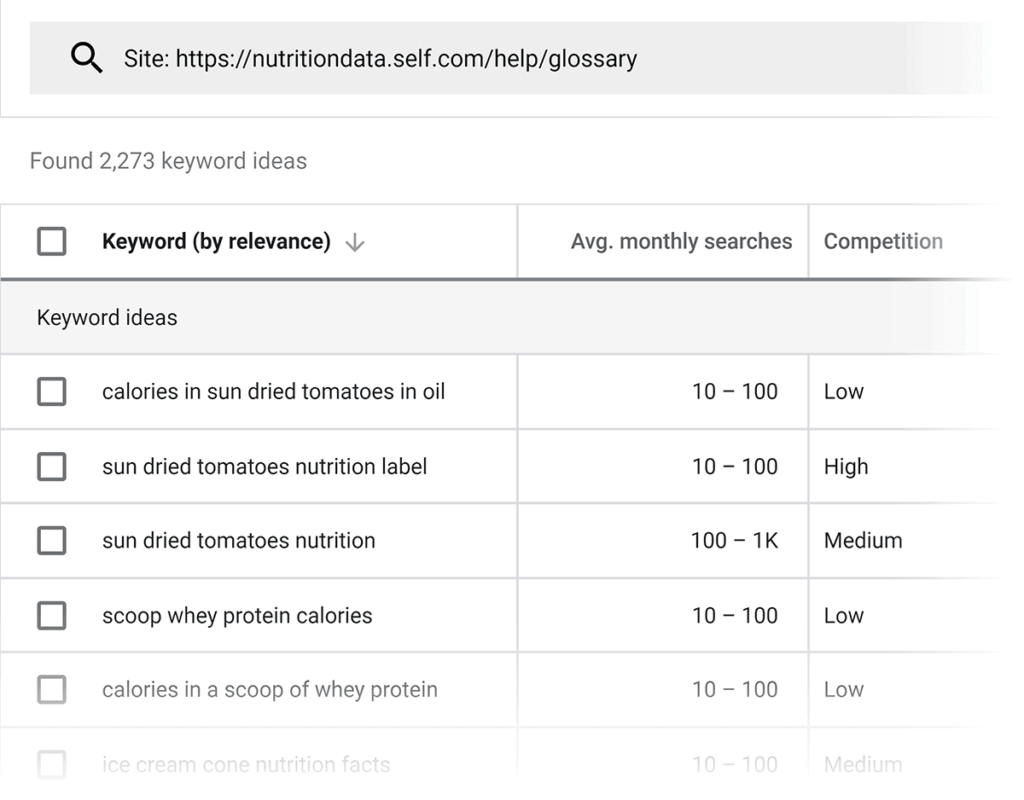1024x800 pixels.
Task: Tick the 'scoop whey protein calories' checkbox
Action: (51, 616)
